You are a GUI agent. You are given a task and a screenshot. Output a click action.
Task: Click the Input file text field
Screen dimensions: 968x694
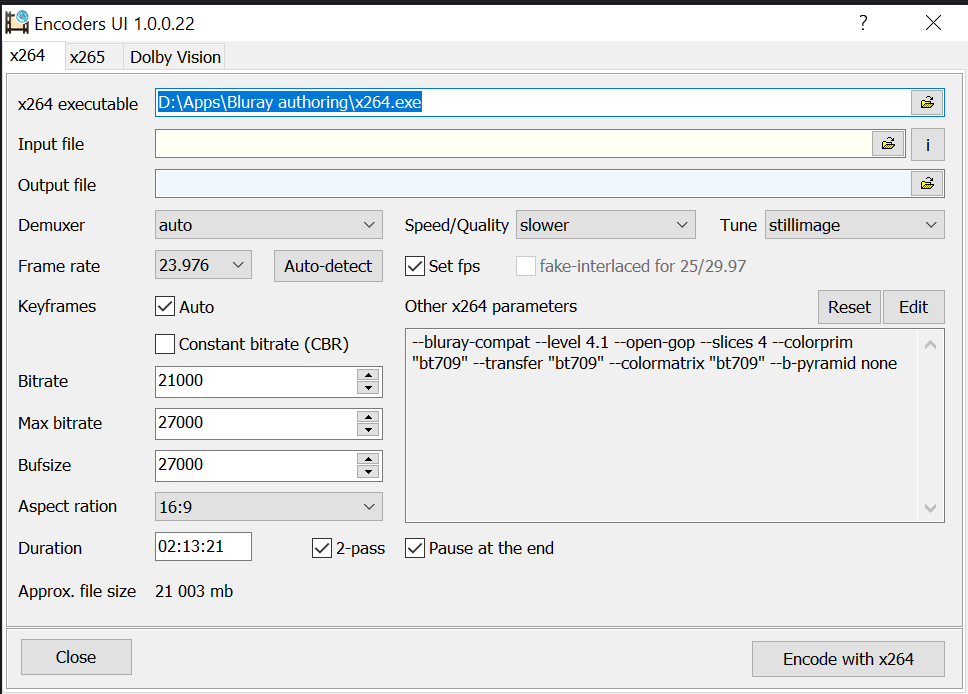click(513, 144)
